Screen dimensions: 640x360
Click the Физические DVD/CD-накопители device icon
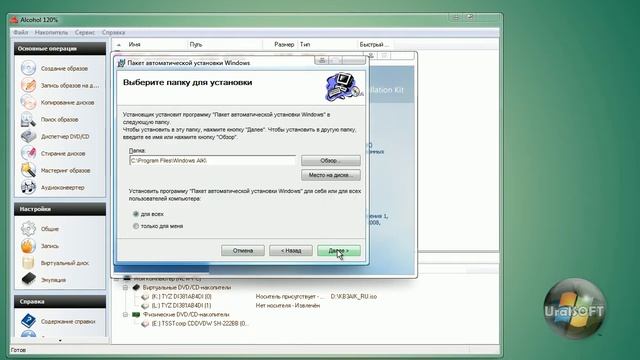pos(136,315)
